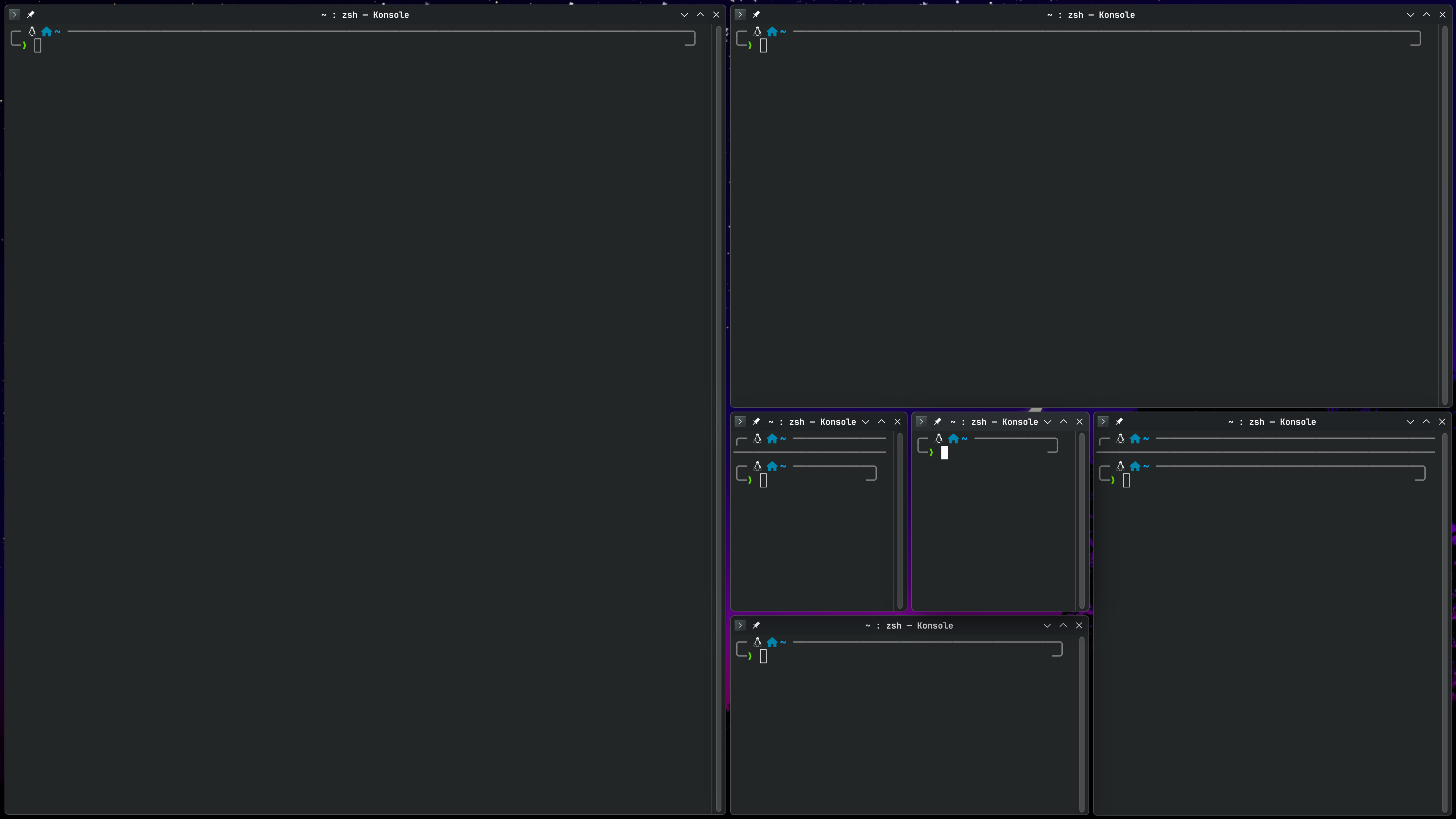The width and height of the screenshot is (1456, 819).
Task: Minimize the bottom-center Konsole window
Action: pos(1048,625)
